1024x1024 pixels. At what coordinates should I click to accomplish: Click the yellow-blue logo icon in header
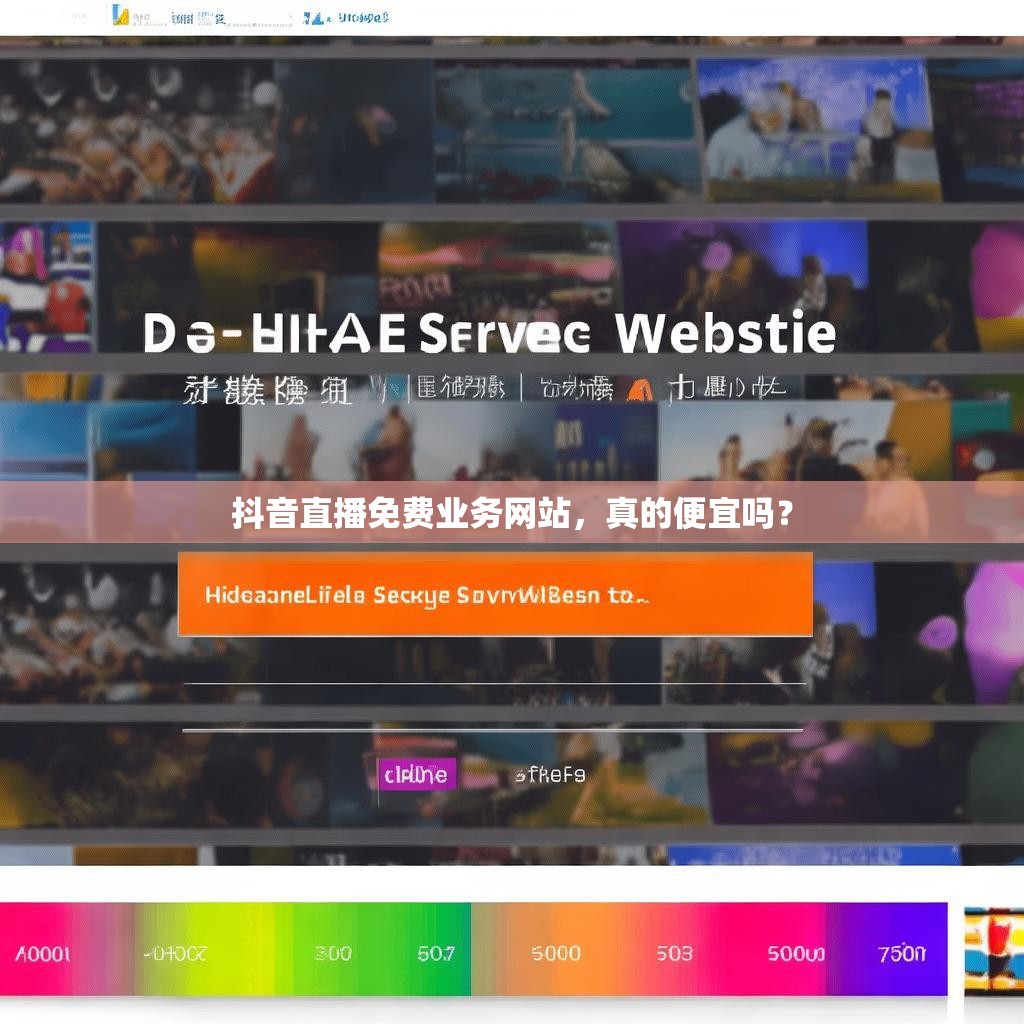tap(121, 15)
